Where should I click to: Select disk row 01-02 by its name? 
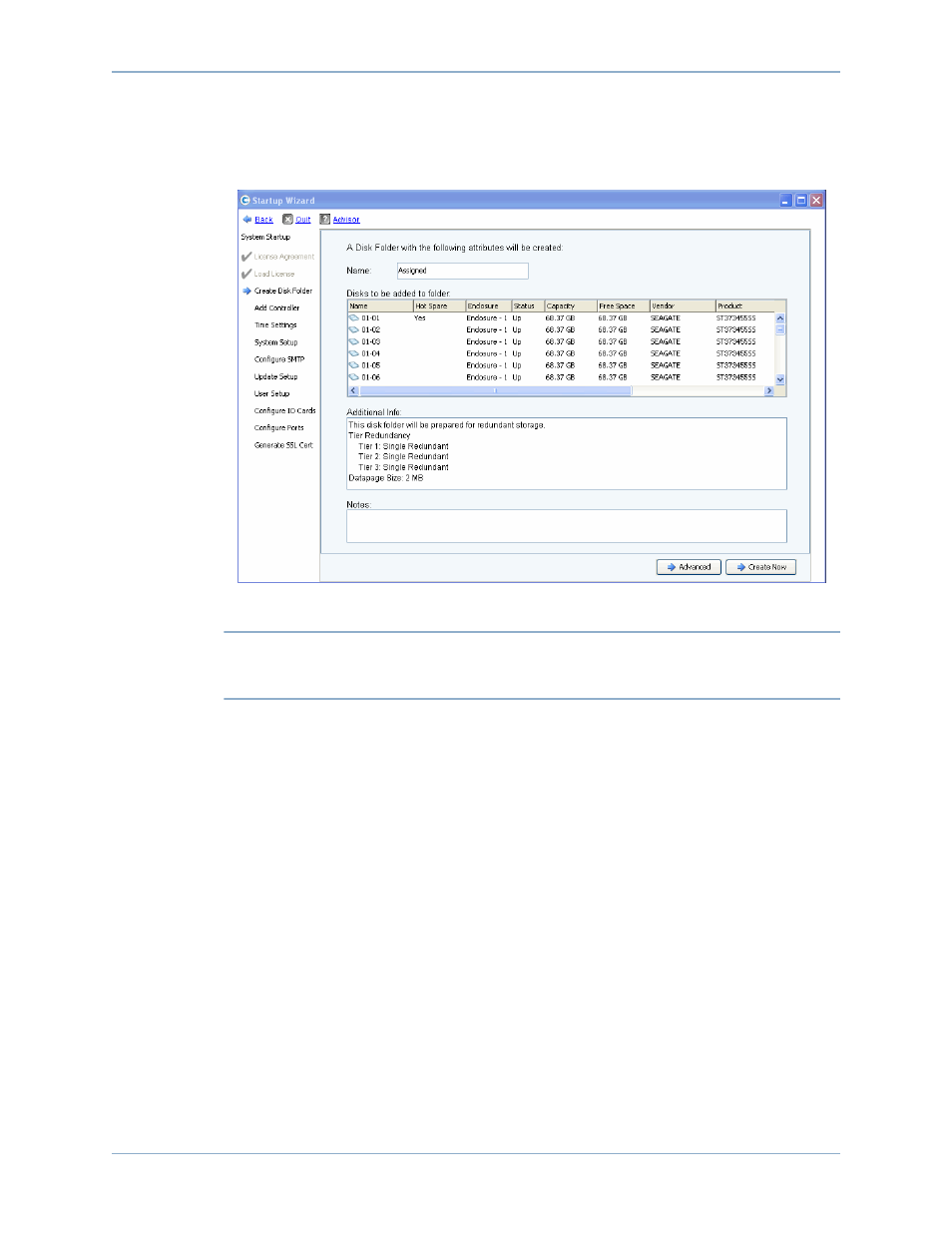point(371,329)
